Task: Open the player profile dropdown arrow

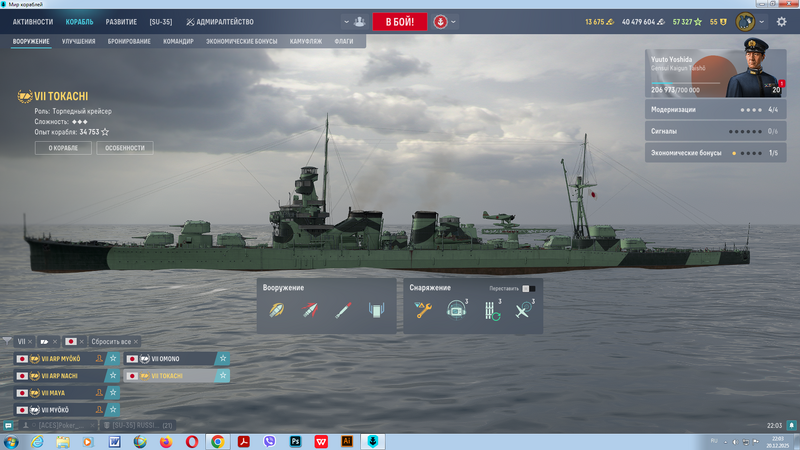Action: click(x=763, y=21)
